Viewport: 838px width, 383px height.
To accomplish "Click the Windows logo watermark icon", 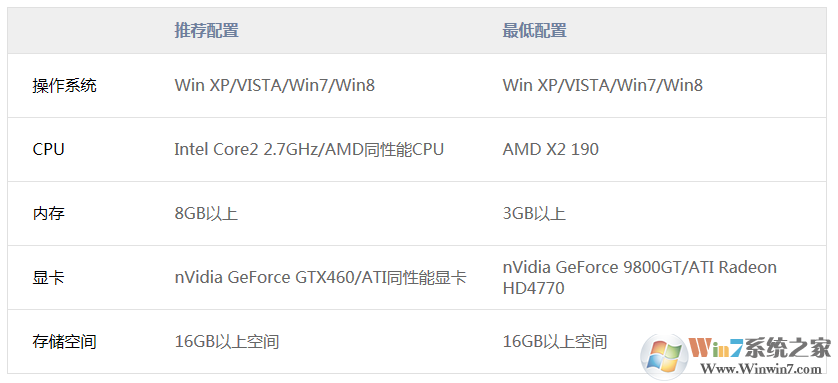I will [x=665, y=355].
